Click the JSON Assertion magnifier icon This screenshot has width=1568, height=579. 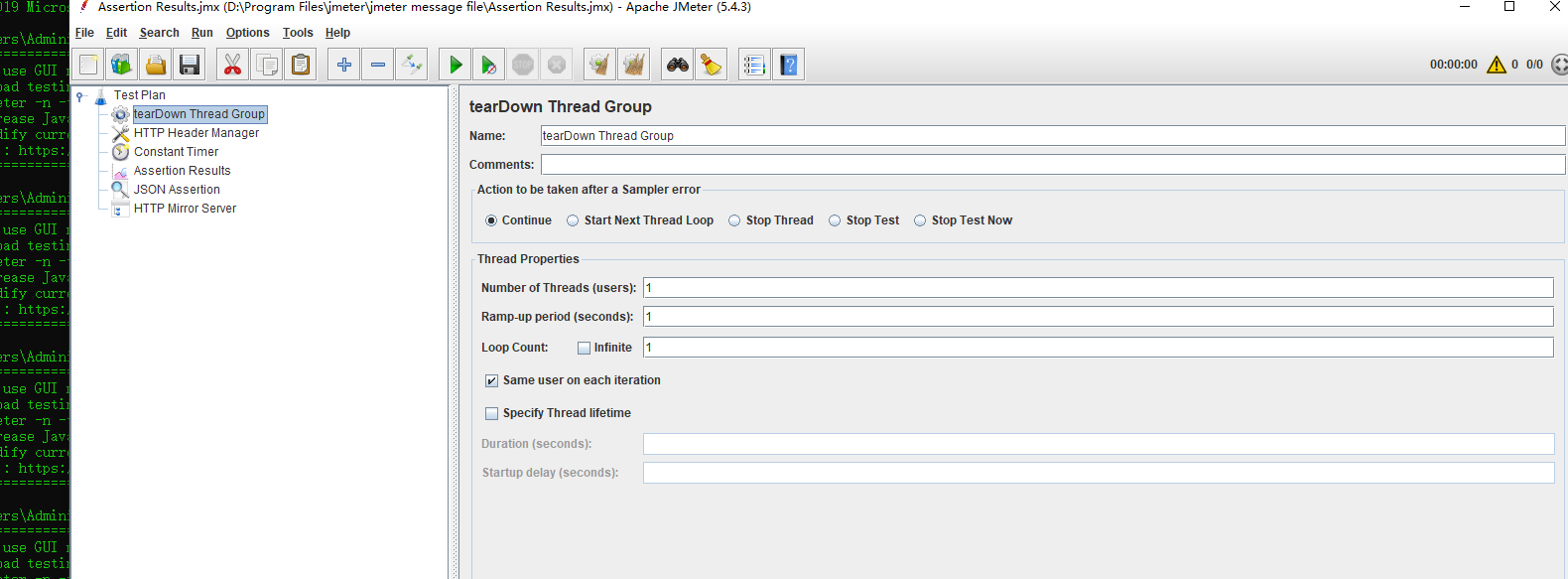120,190
